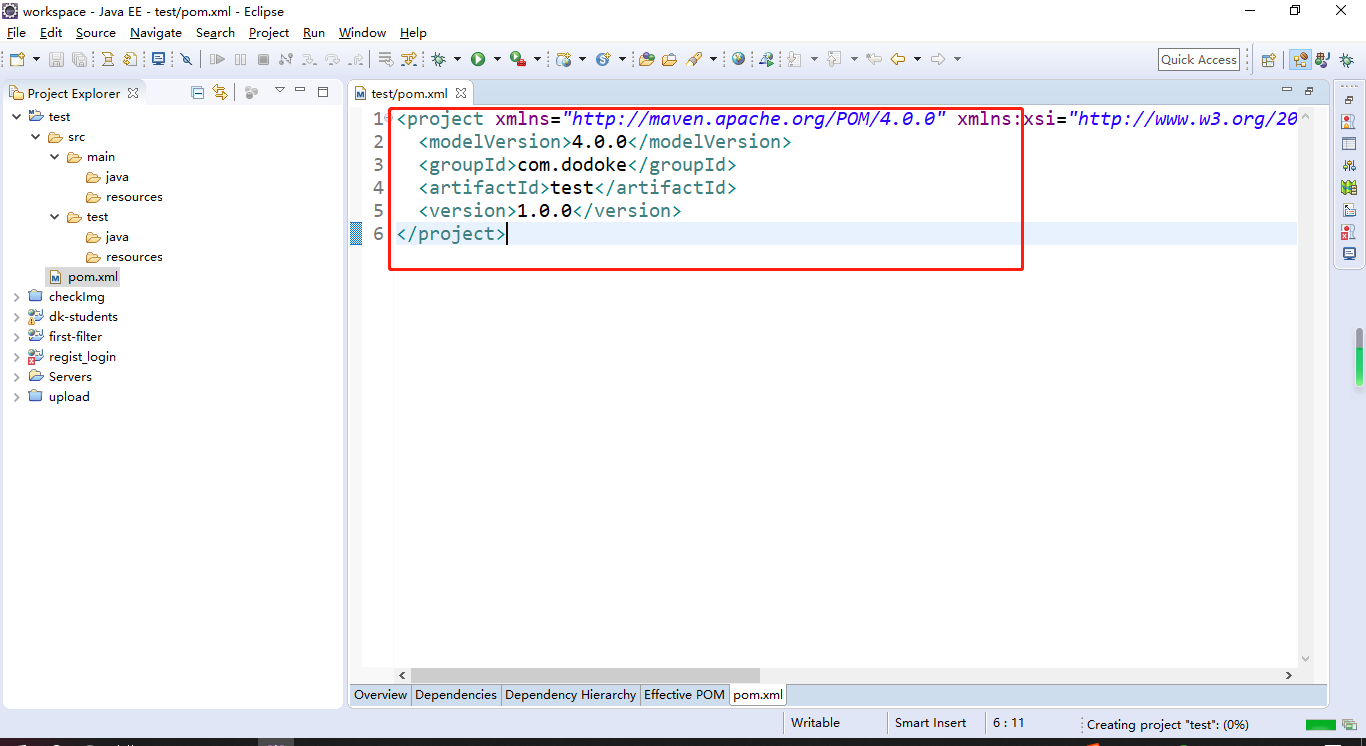Close the test/pom.xml editor tab
The image size is (1366, 746).
(x=461, y=93)
